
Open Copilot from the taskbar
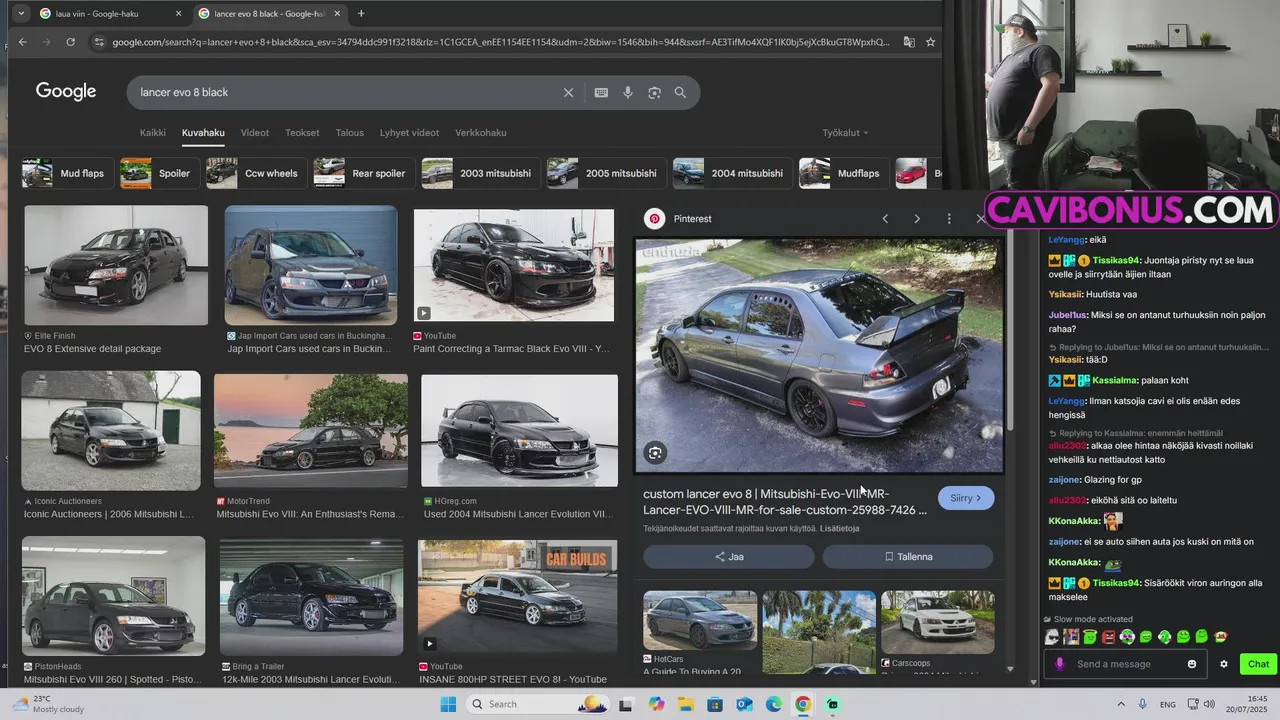pyautogui.click(x=656, y=704)
